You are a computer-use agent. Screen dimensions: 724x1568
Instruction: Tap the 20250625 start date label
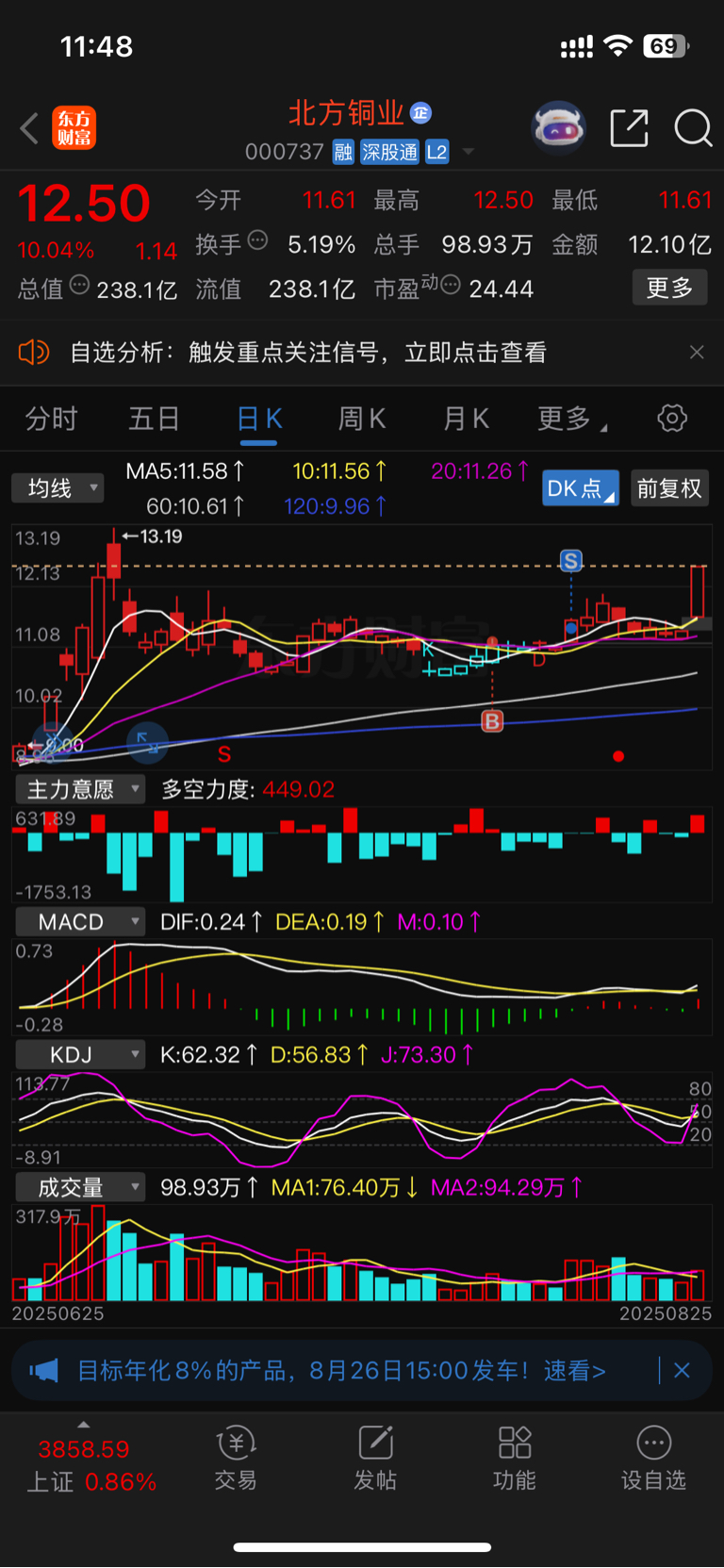click(x=58, y=1313)
